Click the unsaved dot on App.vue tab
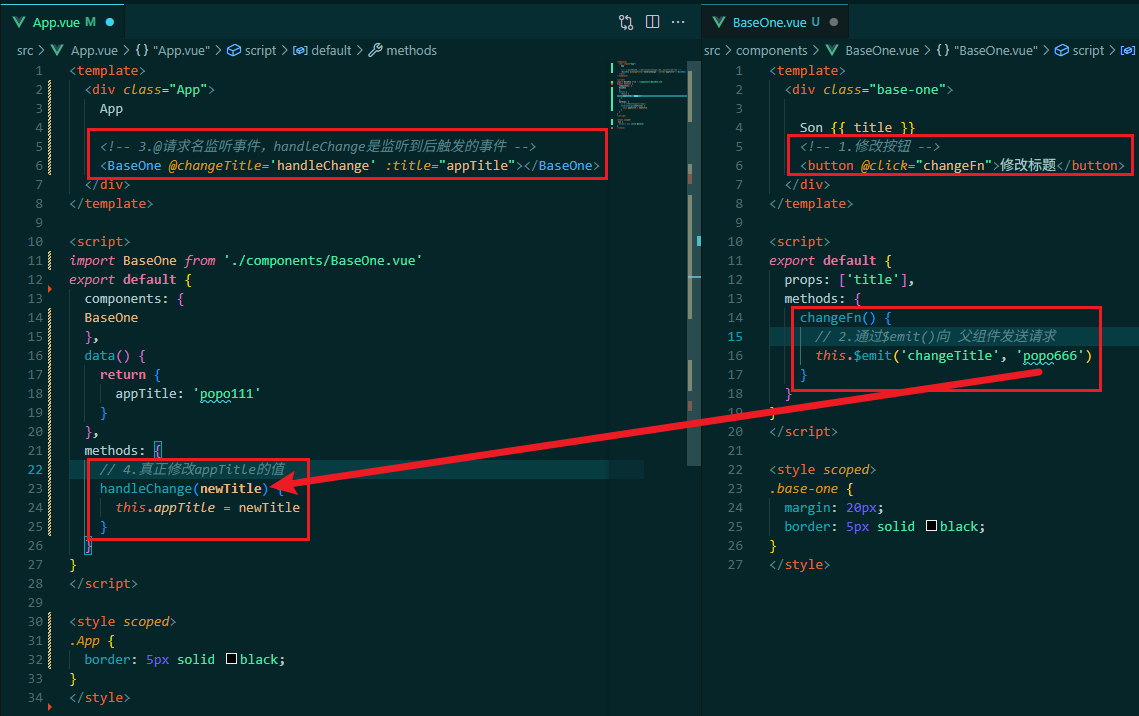Viewport: 1139px width, 716px height. click(x=110, y=22)
